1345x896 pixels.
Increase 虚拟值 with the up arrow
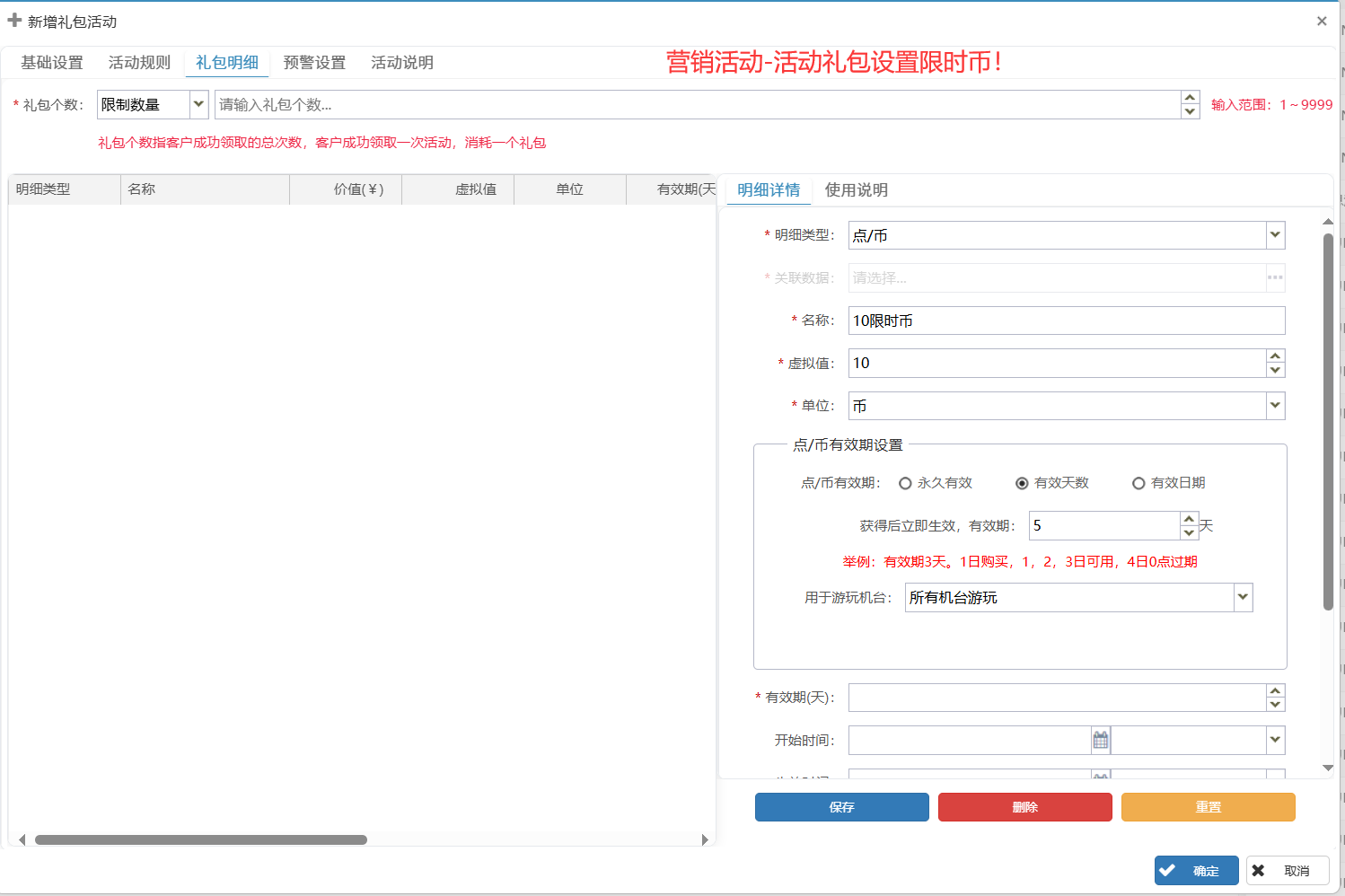1275,356
